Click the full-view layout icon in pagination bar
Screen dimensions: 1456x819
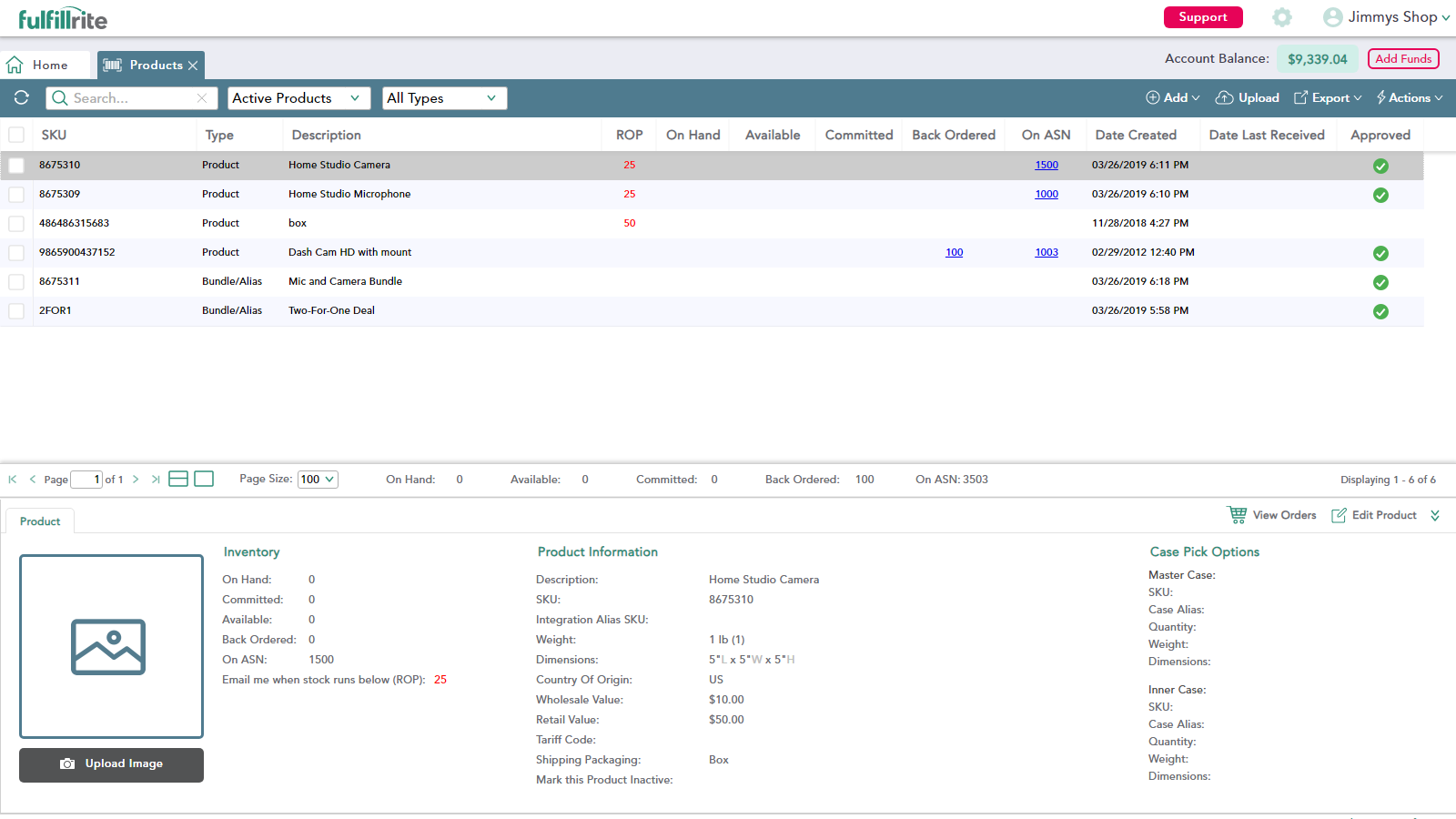pos(204,479)
